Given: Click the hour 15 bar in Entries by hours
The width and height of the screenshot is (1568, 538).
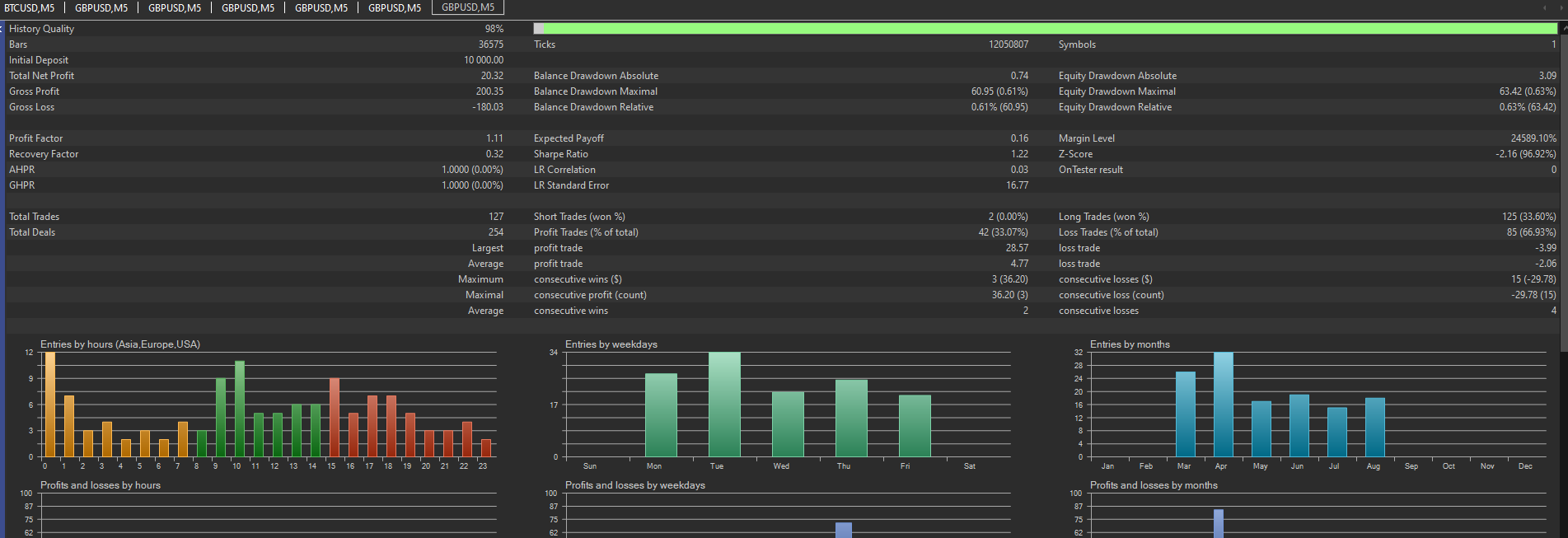Looking at the screenshot, I should coord(335,418).
